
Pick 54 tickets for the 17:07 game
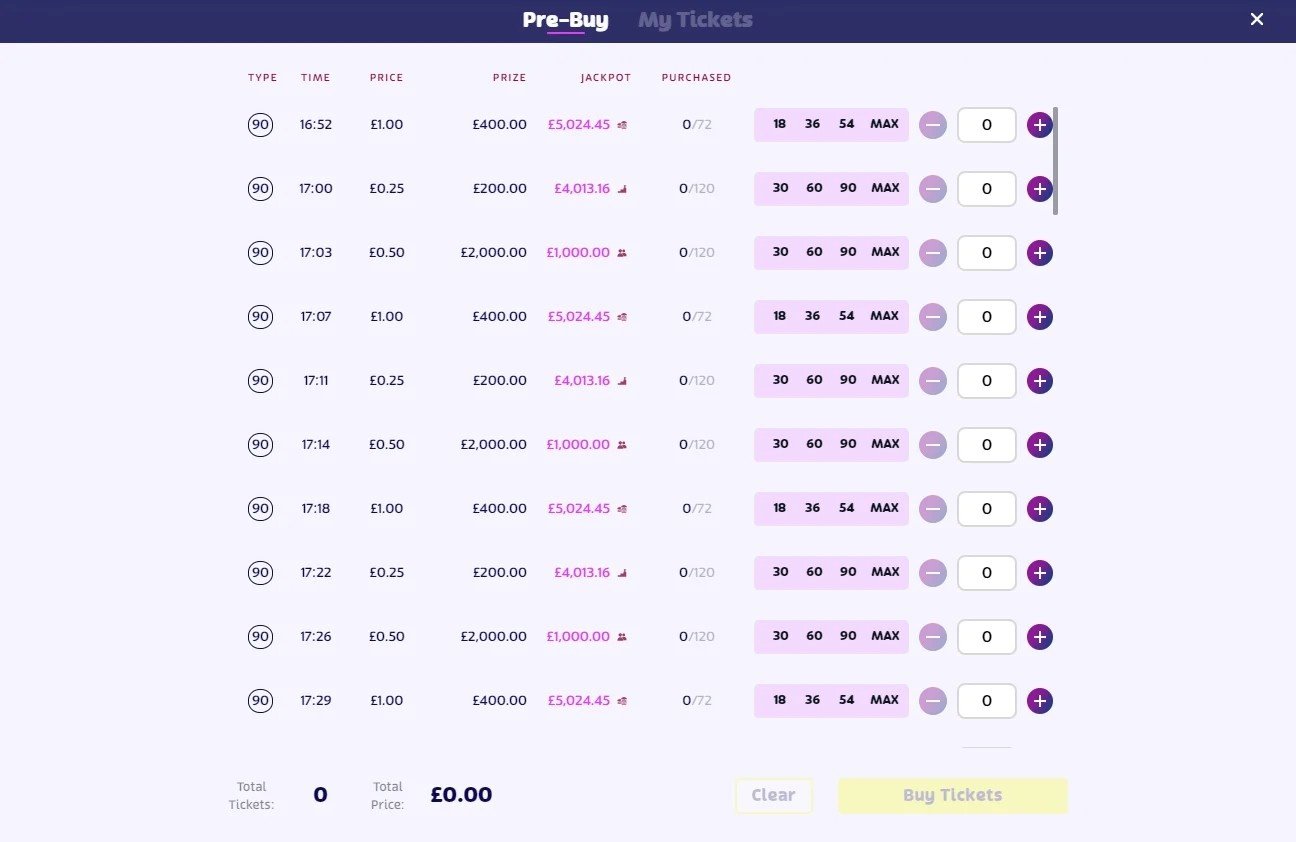(x=847, y=316)
